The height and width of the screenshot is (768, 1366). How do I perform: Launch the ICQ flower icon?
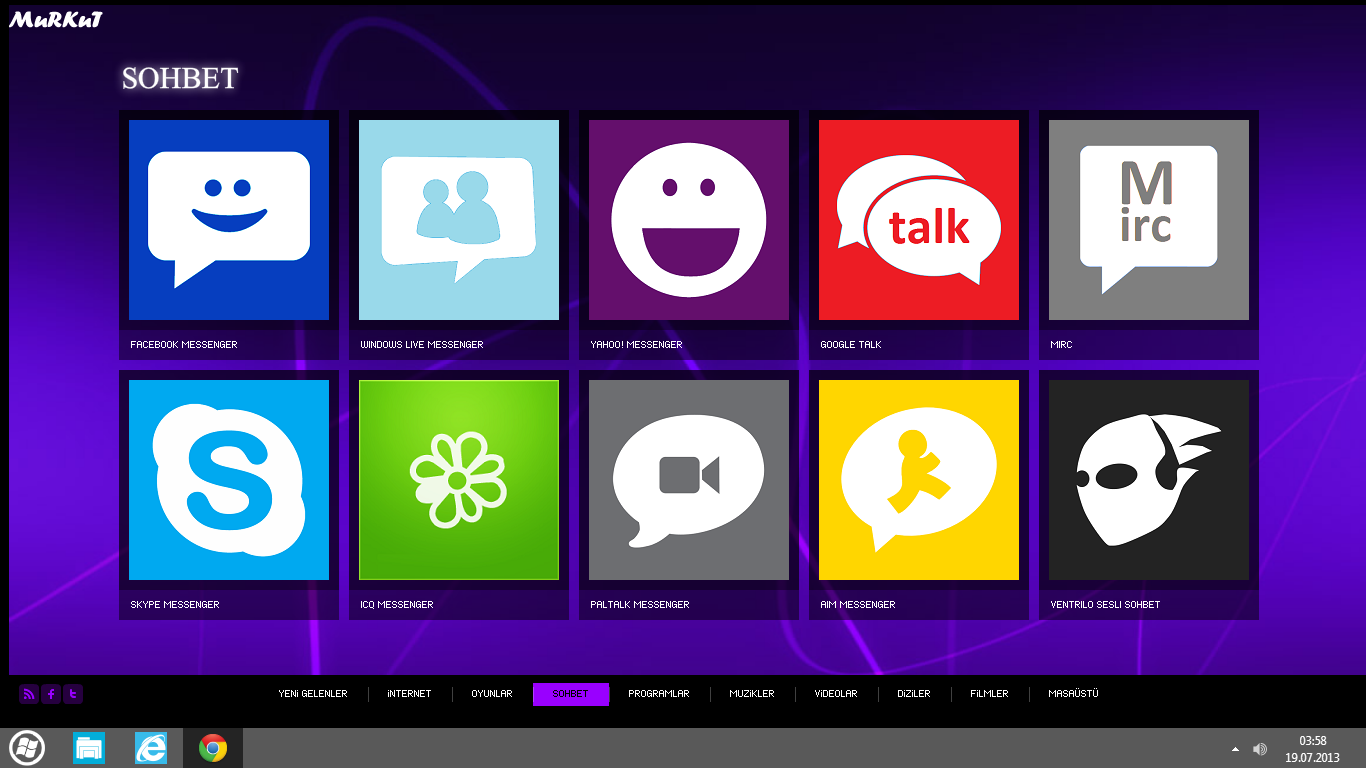[x=459, y=480]
